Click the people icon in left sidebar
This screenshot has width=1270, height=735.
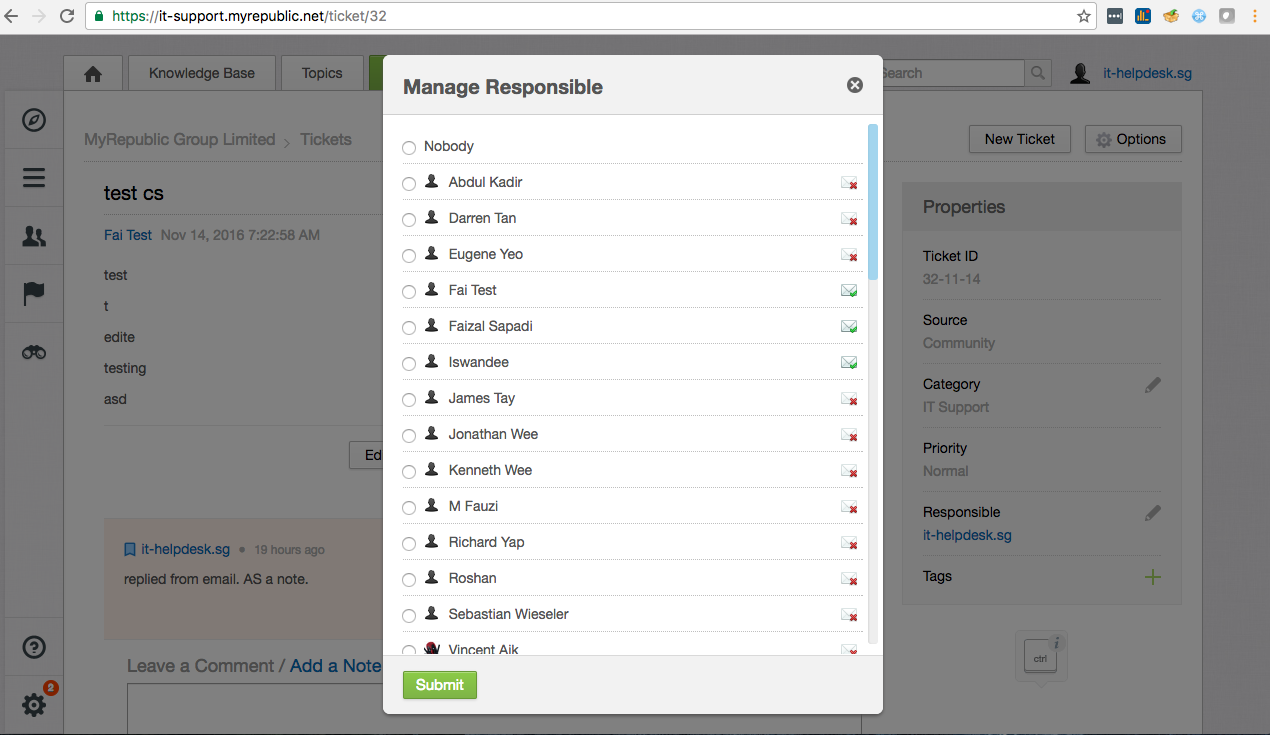click(x=34, y=236)
